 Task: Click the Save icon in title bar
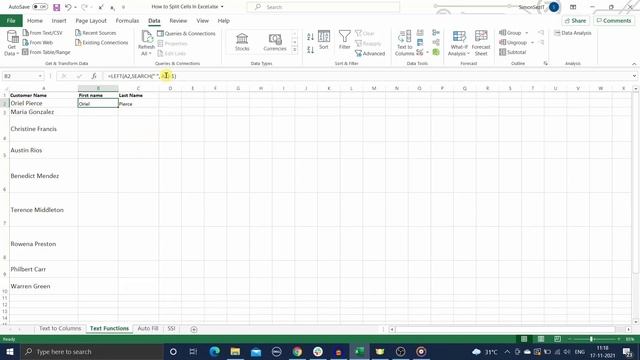point(57,7)
